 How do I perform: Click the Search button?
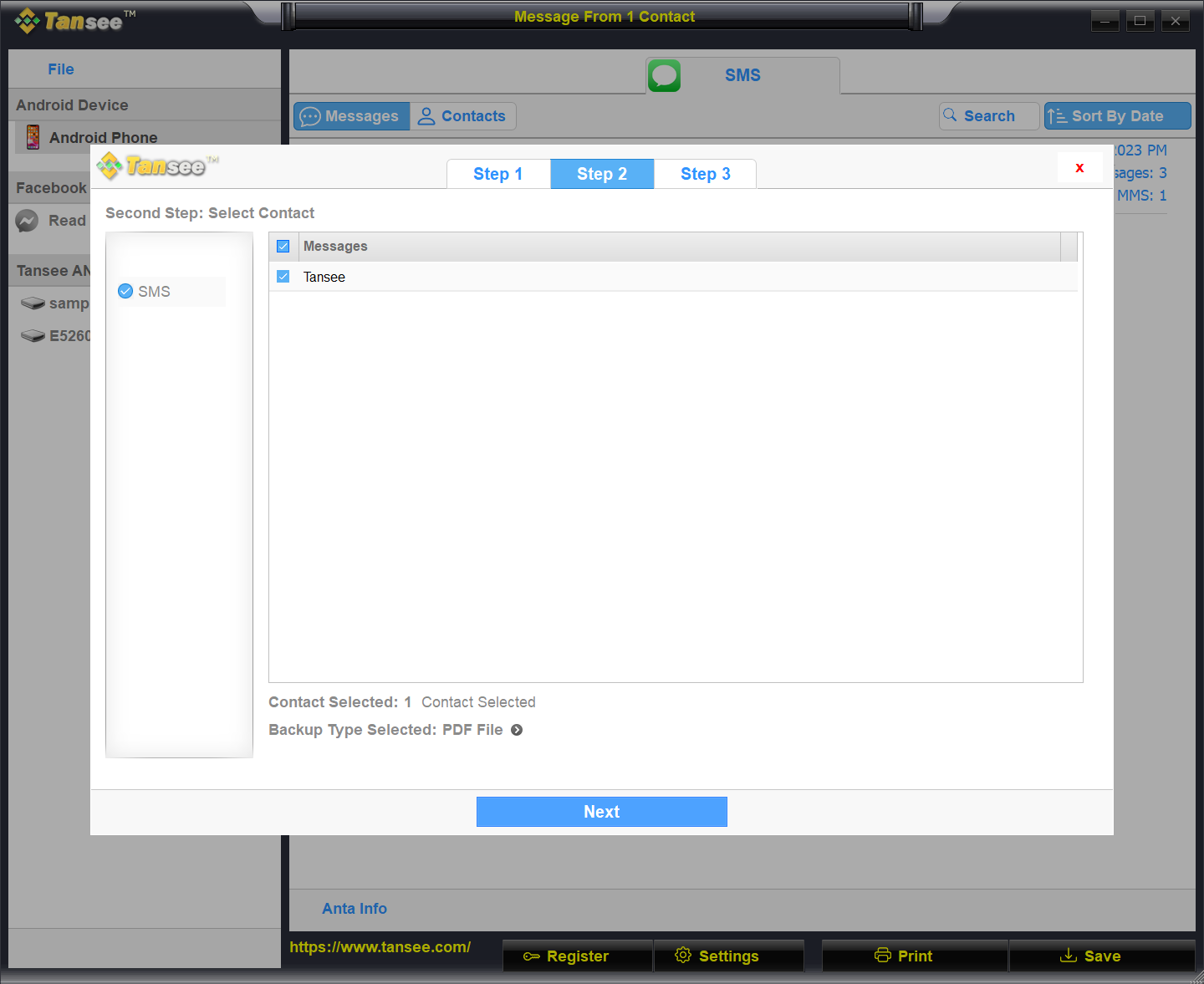[x=989, y=116]
